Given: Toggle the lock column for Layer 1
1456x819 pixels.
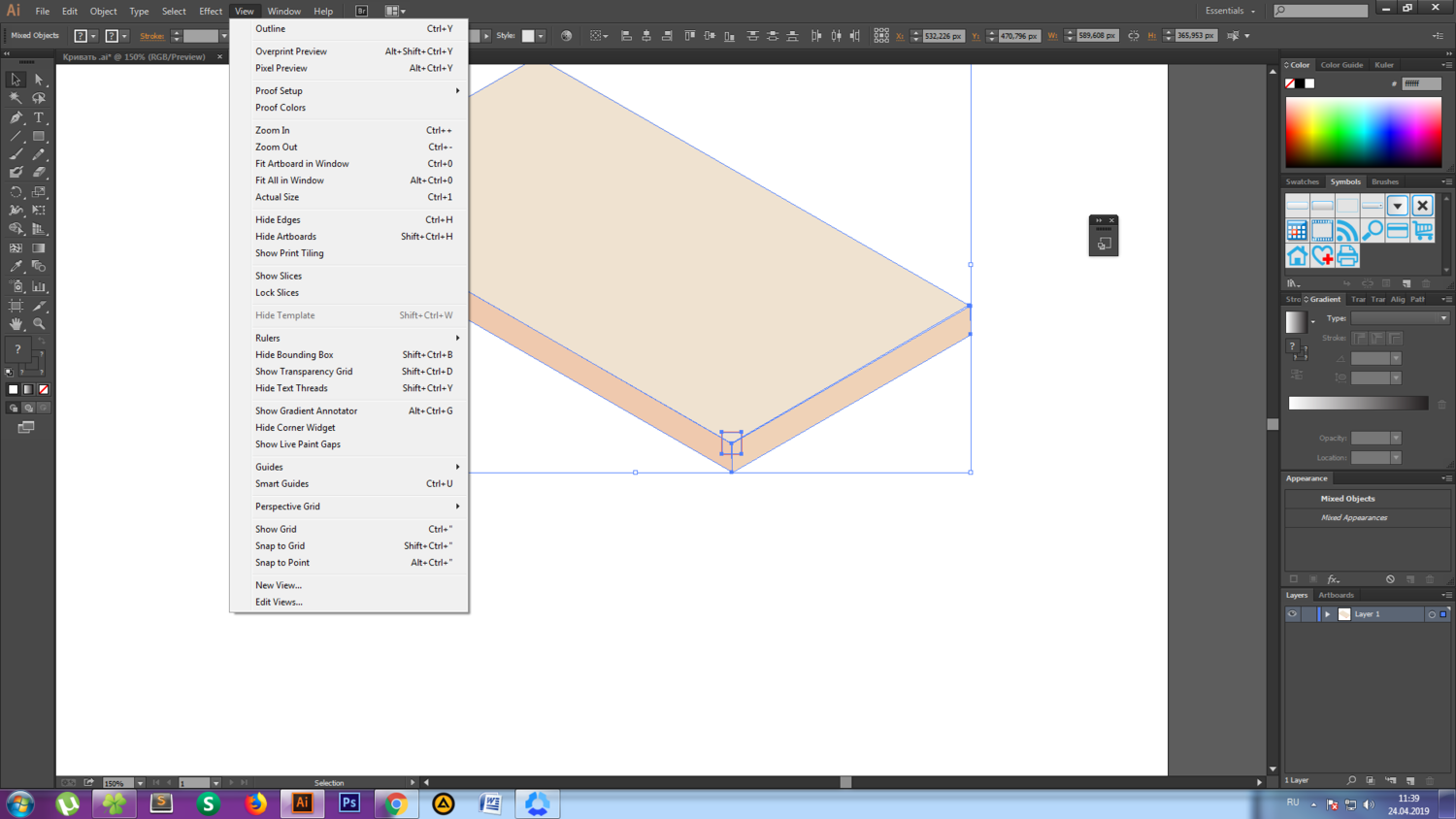Looking at the screenshot, I should pos(1308,614).
